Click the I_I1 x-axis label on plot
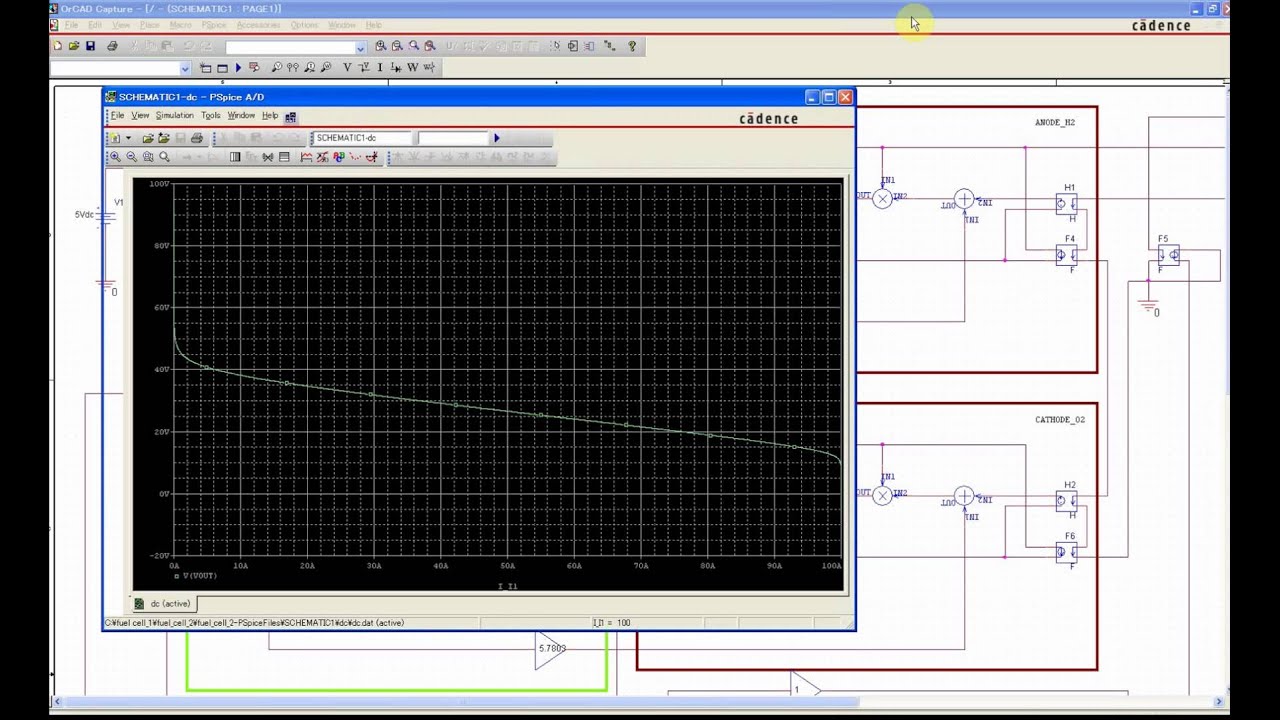 point(508,586)
